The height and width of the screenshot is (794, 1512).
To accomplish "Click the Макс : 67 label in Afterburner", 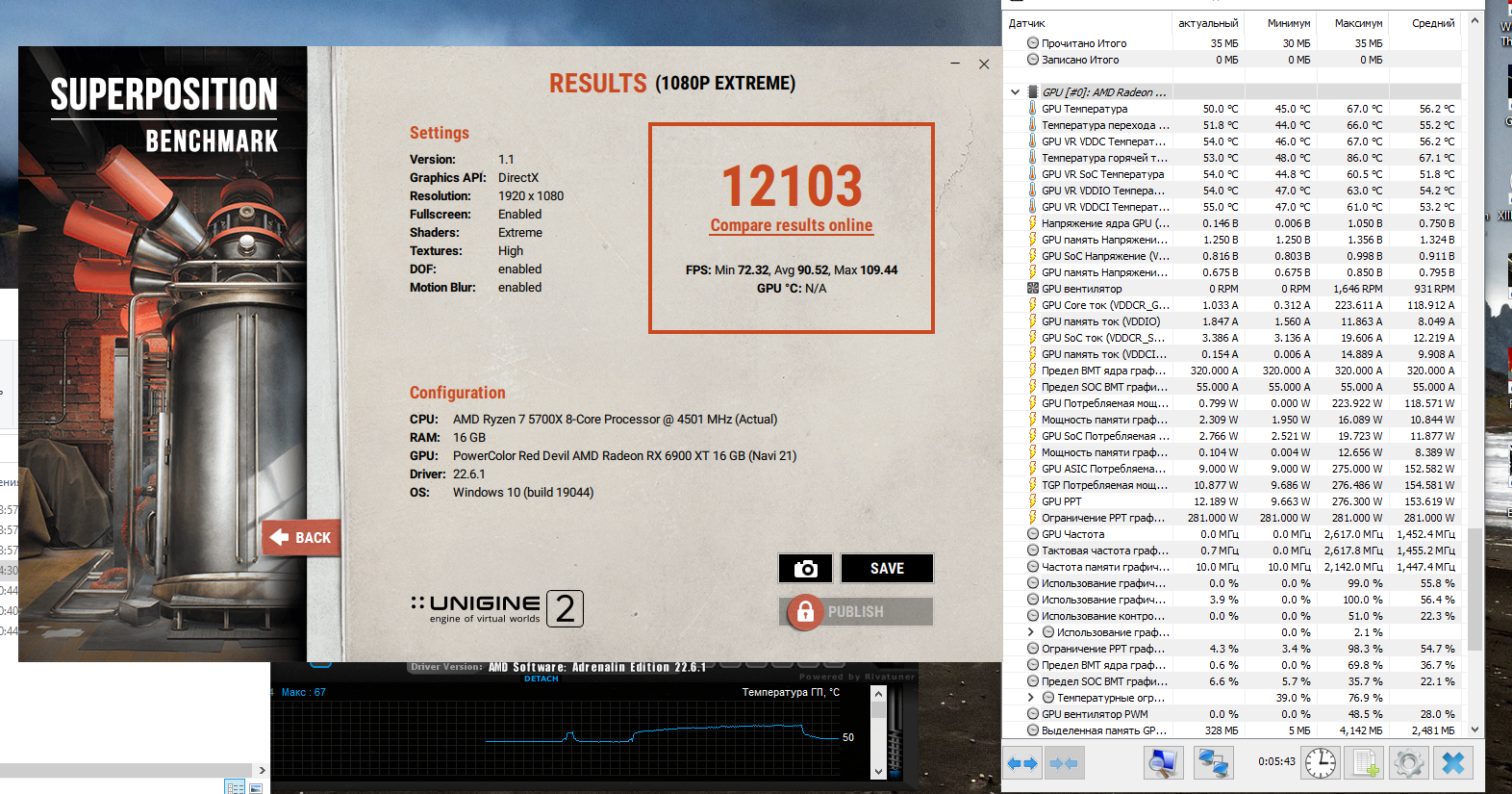I will click(x=303, y=692).
